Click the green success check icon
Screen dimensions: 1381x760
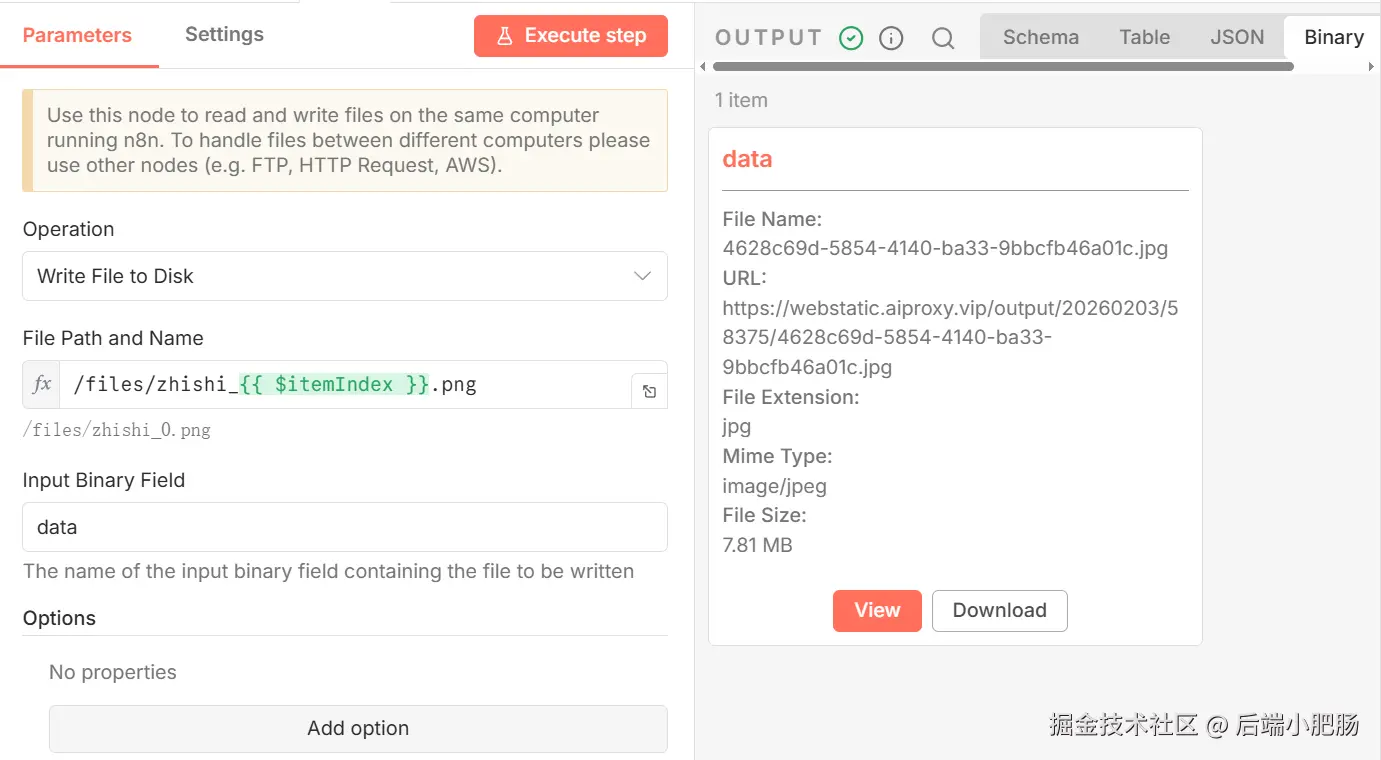point(851,38)
